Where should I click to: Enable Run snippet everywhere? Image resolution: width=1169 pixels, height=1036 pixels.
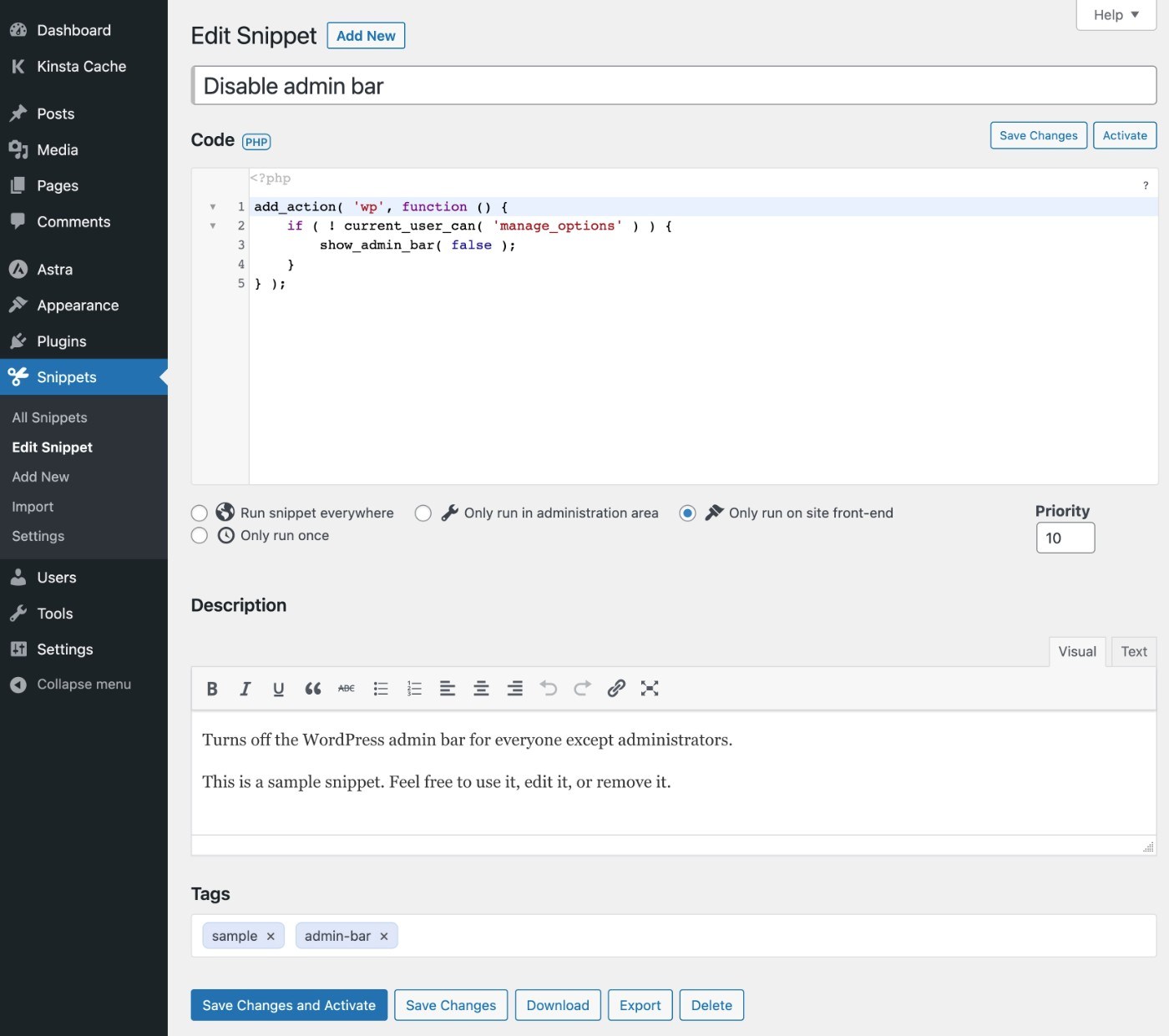point(199,513)
